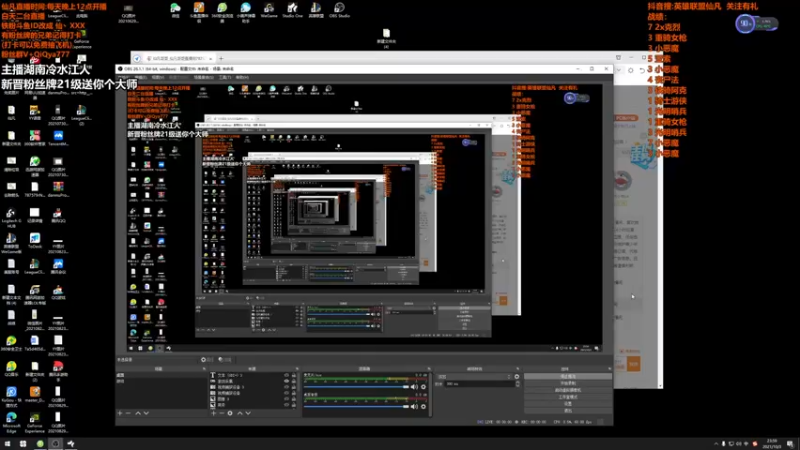This screenshot has width=800, height=450.
Task: Open second audio channel settings gear
Action: click(x=423, y=407)
